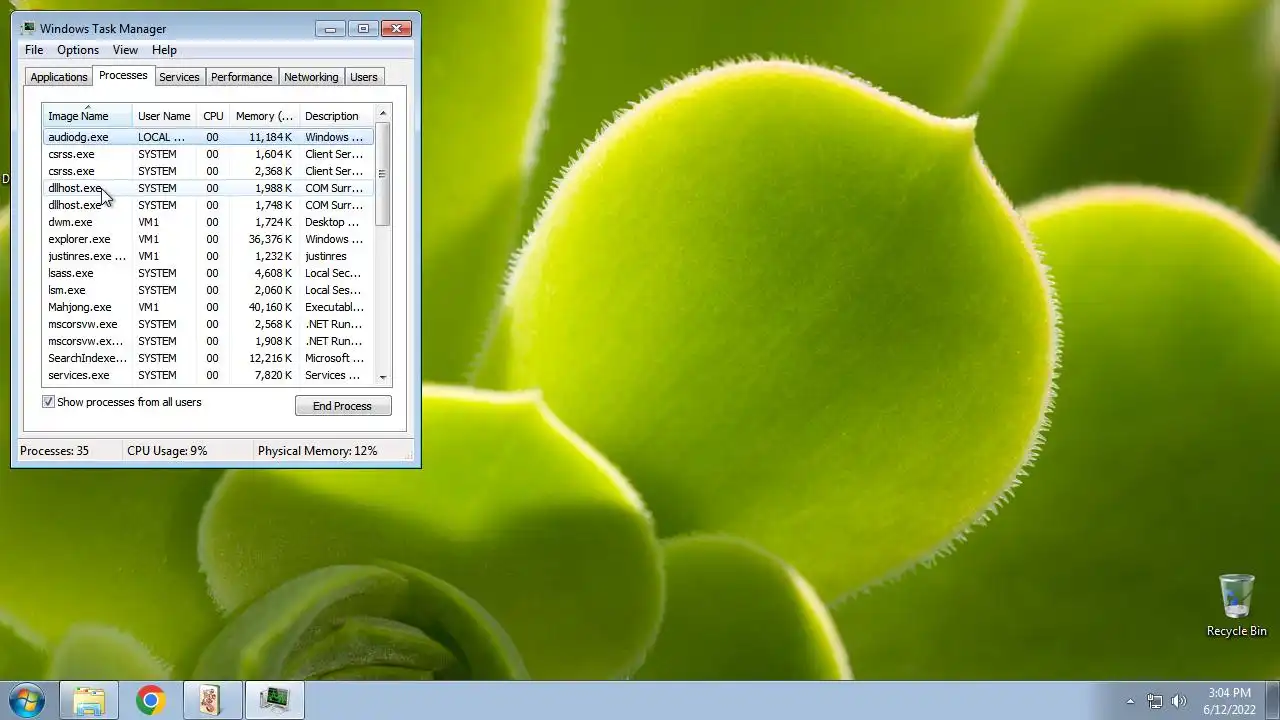Select the dwm.exe process
The image size is (1280, 720).
(x=208, y=222)
